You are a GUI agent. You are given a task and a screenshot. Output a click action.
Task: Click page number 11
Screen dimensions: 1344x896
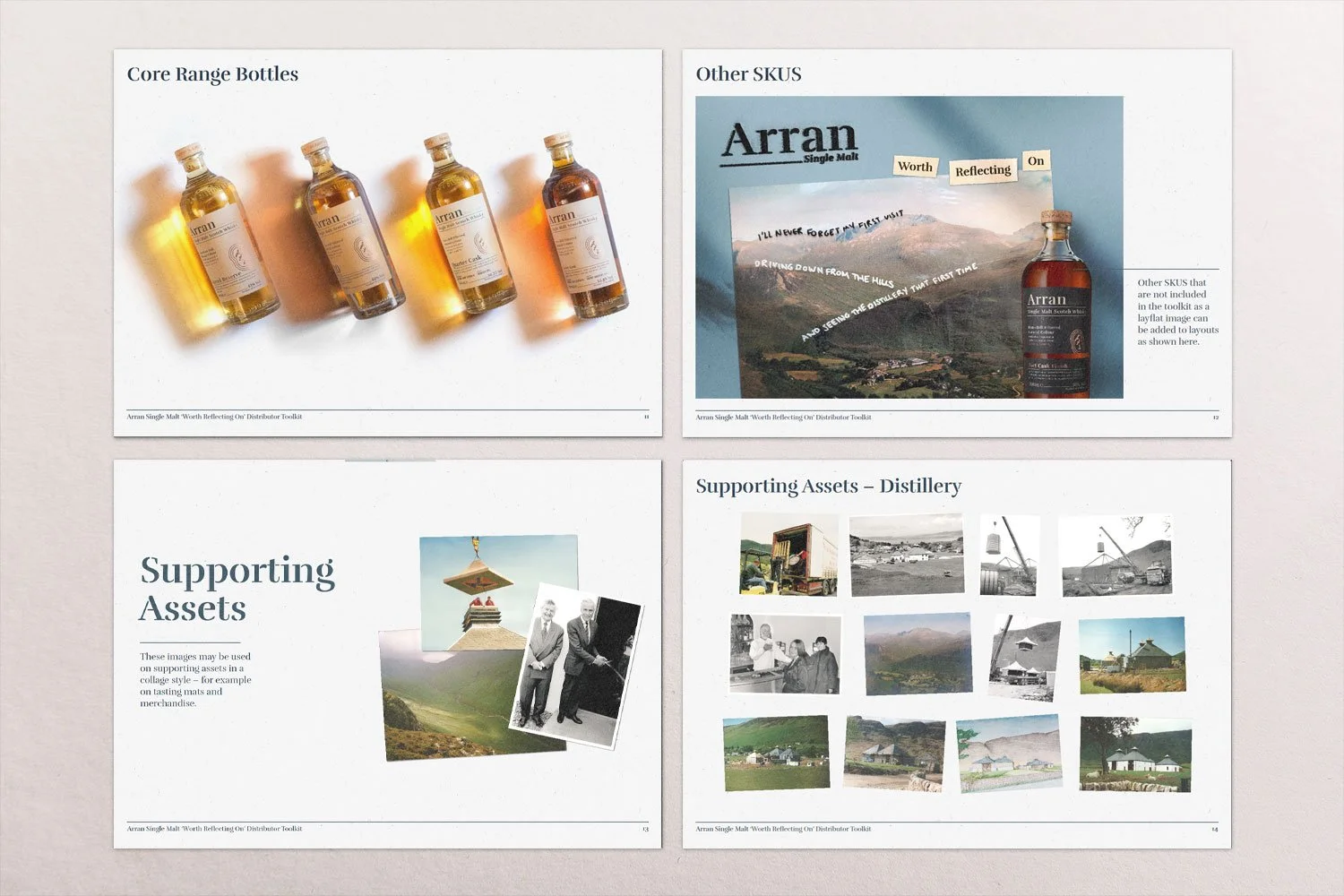(x=646, y=417)
